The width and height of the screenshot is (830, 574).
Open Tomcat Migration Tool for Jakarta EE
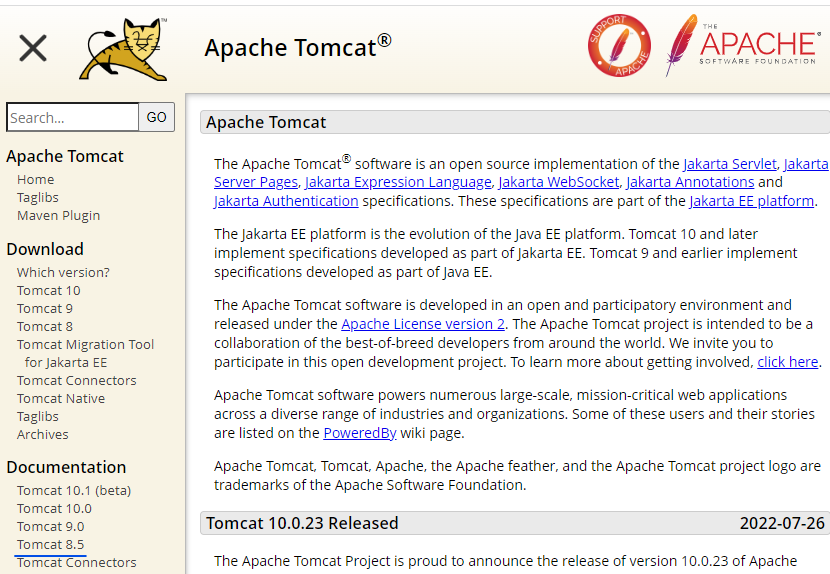coord(85,353)
